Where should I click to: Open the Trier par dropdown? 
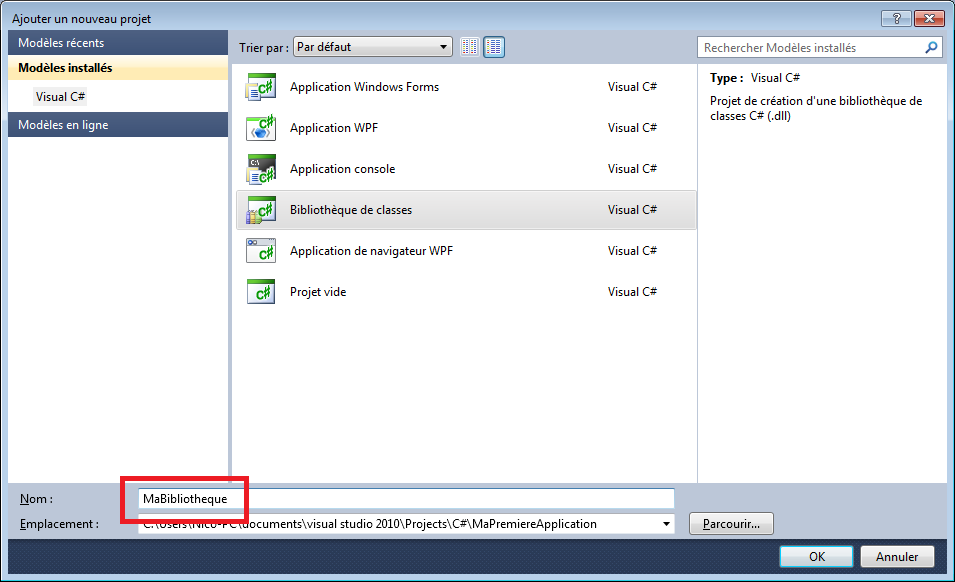click(x=372, y=47)
